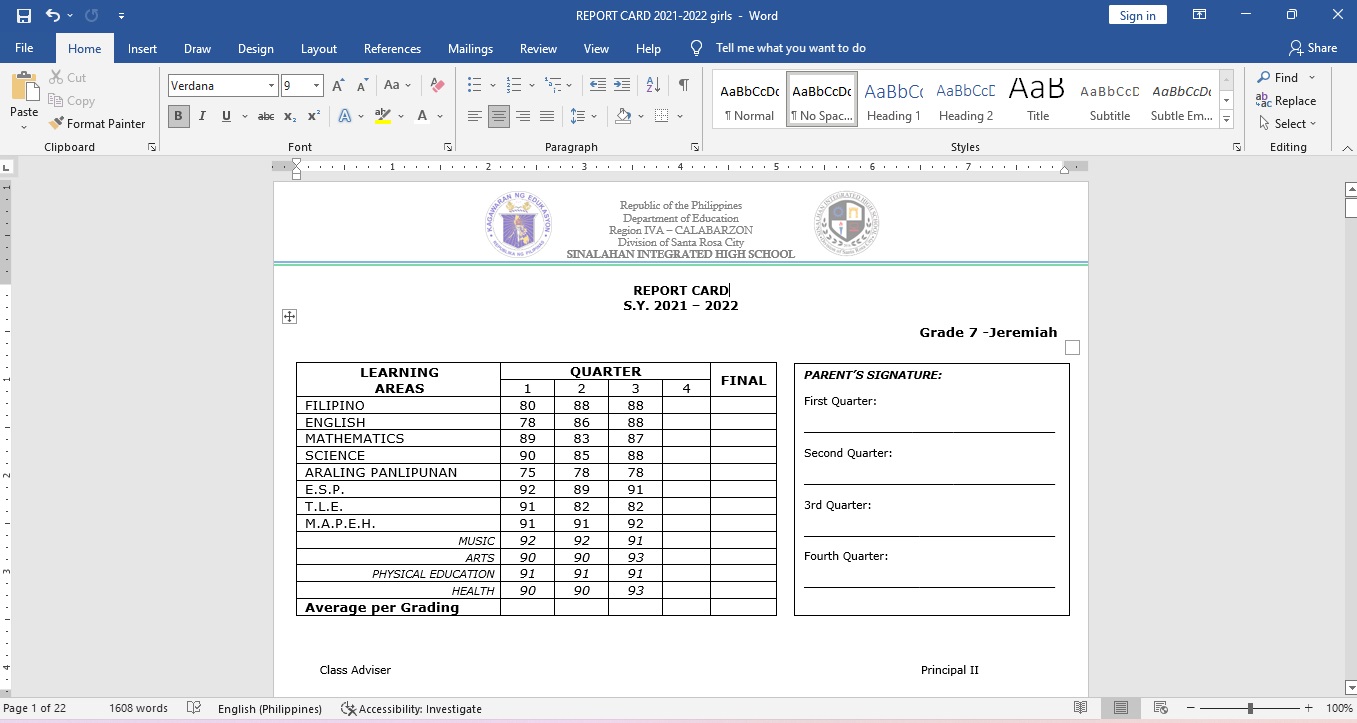Toggle Strikethrough formatting
This screenshot has width=1357, height=723.
265,116
